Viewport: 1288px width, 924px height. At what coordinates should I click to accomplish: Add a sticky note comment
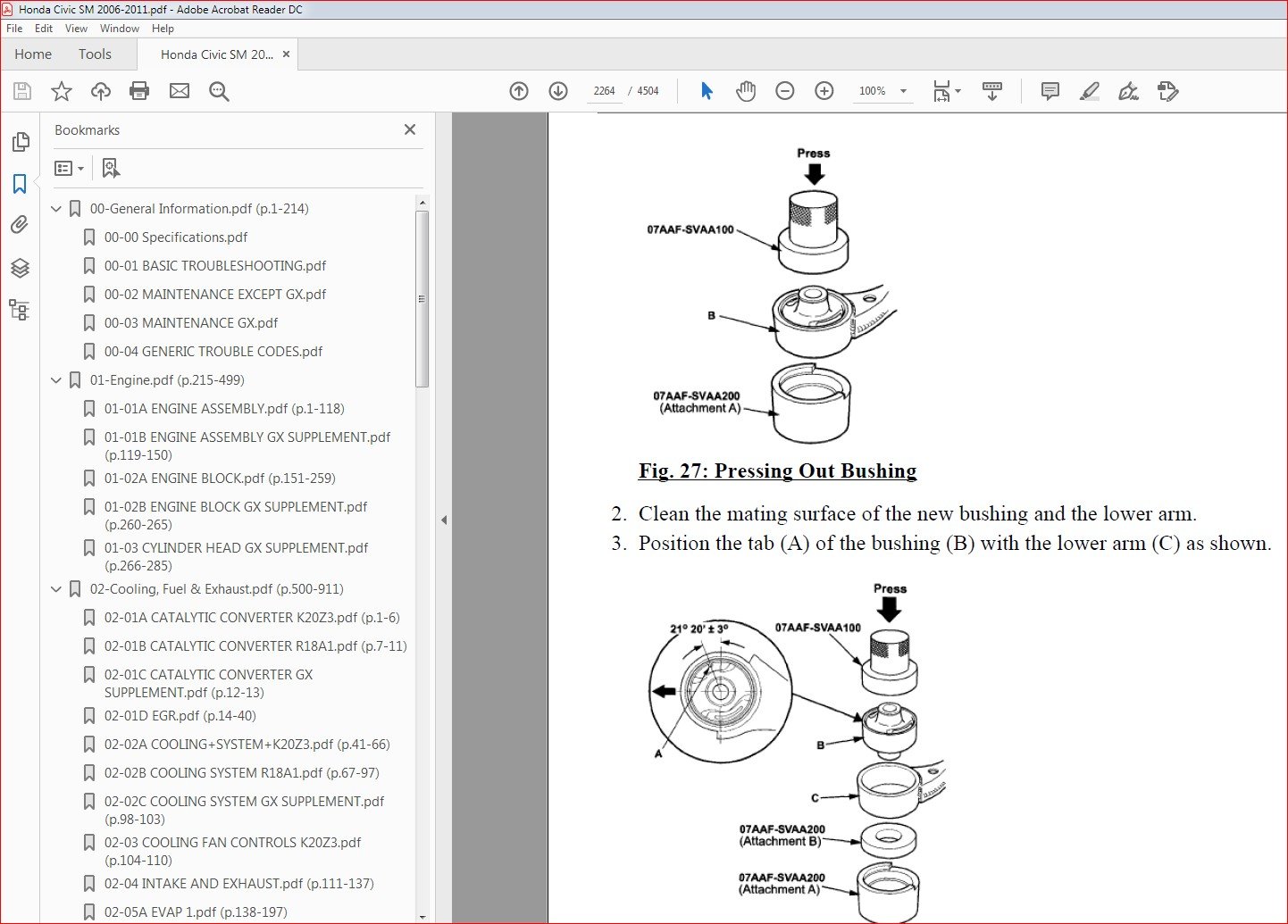coord(1050,91)
